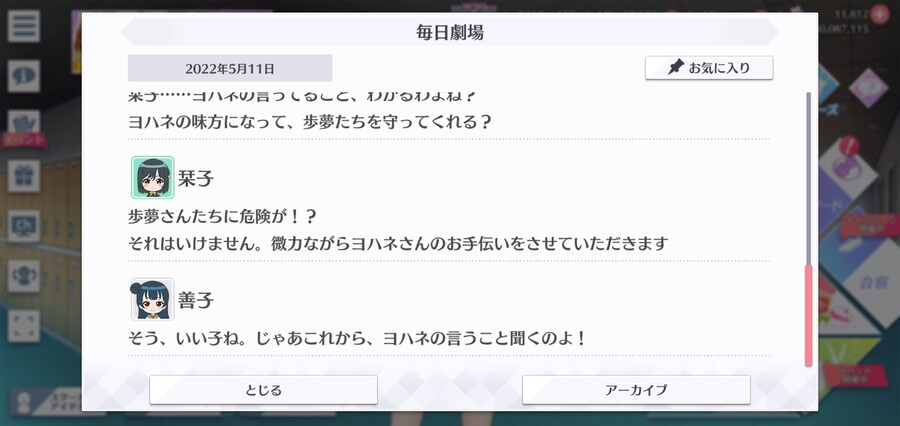Open the hamburger menu icon
Screen dimensions: 900x426
coord(24,26)
